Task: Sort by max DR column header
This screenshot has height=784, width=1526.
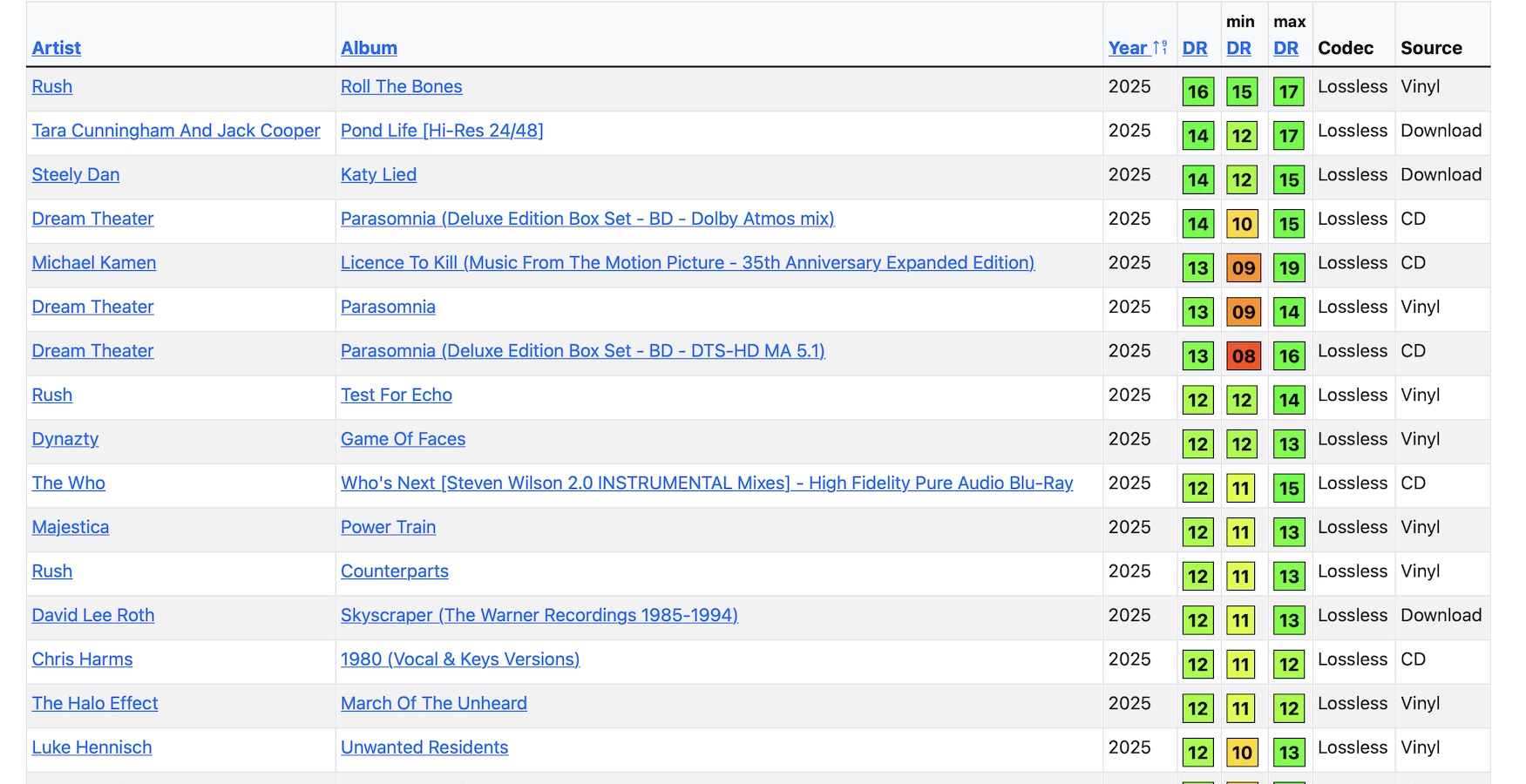Action: [x=1285, y=48]
